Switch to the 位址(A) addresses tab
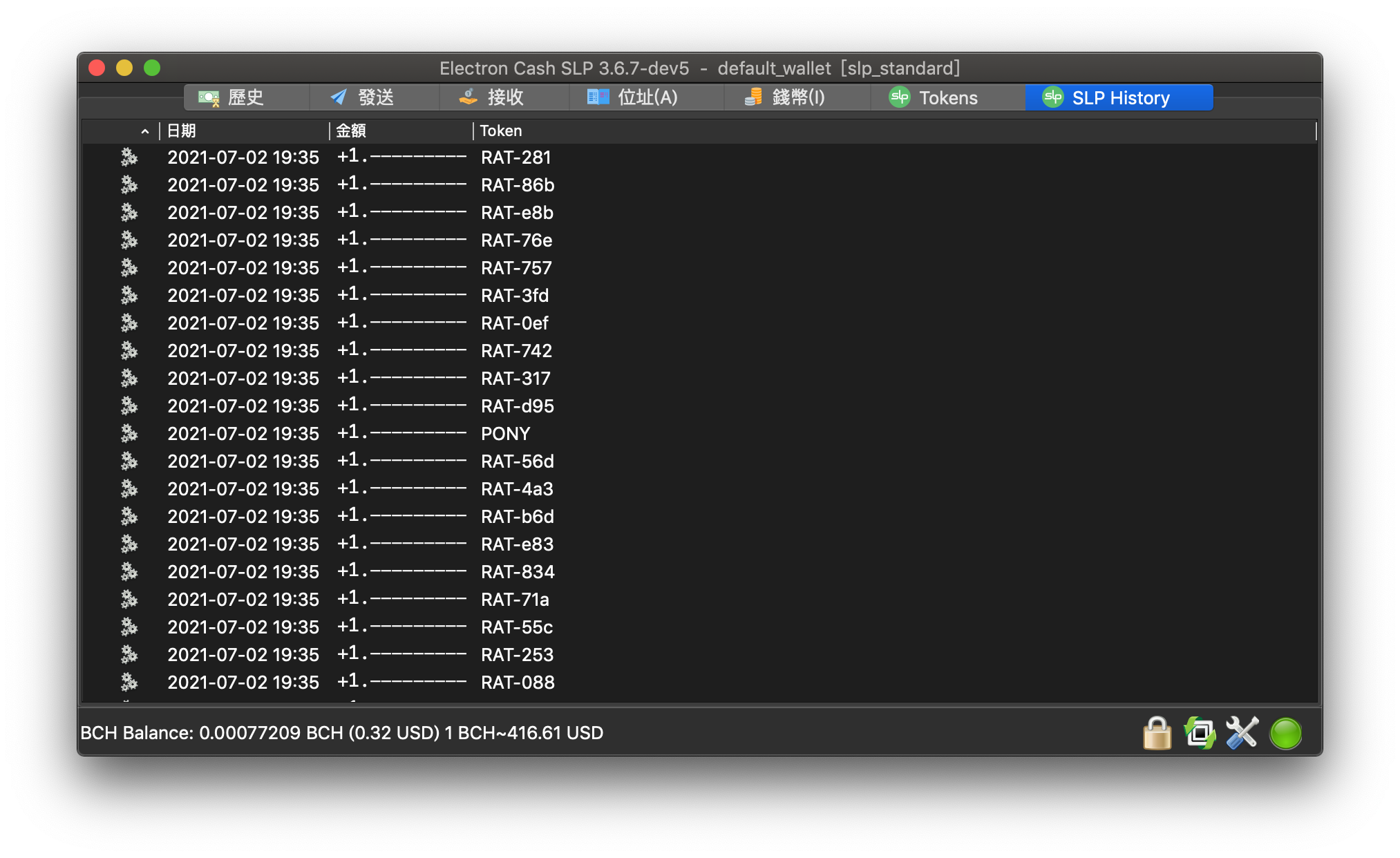1400x858 pixels. [645, 97]
